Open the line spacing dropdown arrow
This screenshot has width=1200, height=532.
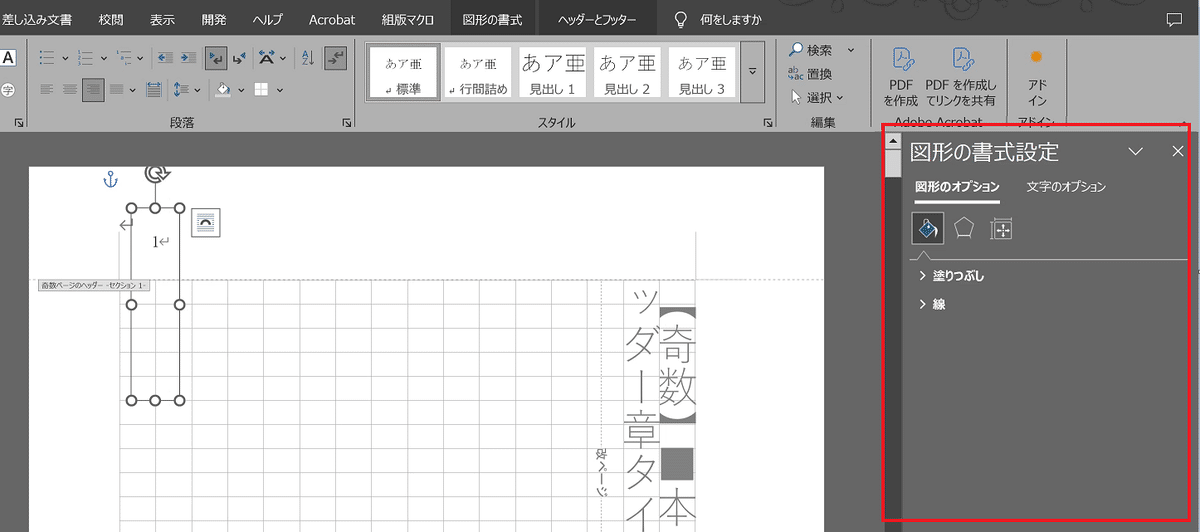198,90
